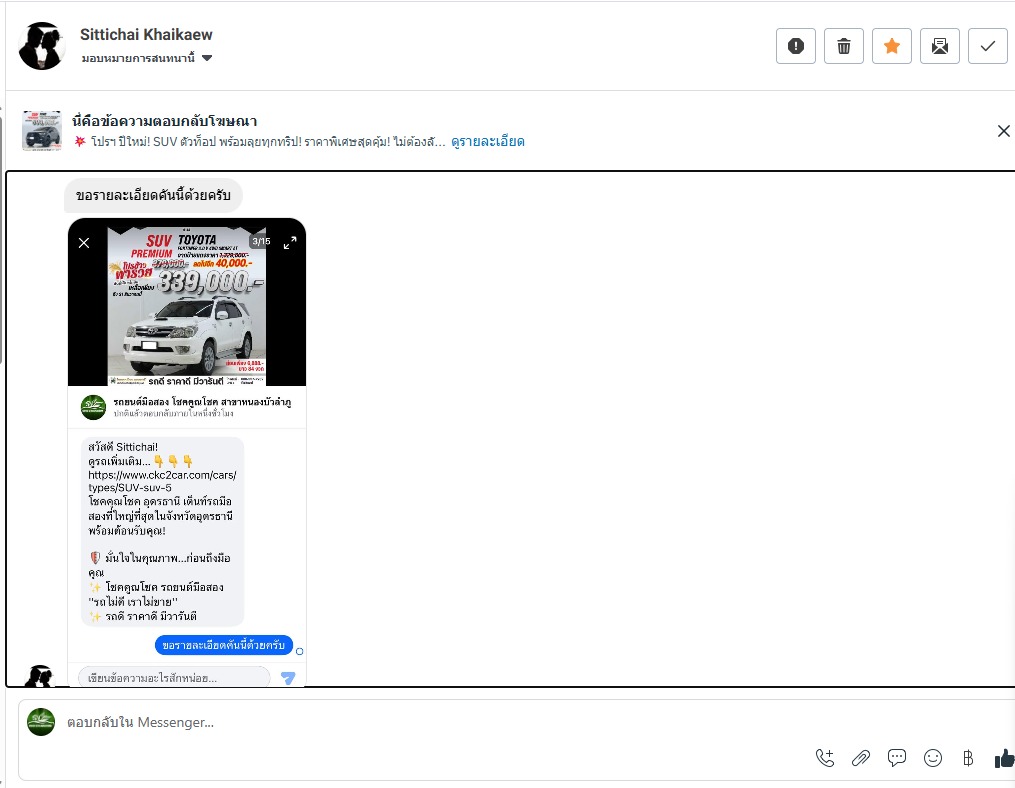Open the ckc2car.com SUV link
Image resolution: width=1015 pixels, height=788 pixels.
162,481
